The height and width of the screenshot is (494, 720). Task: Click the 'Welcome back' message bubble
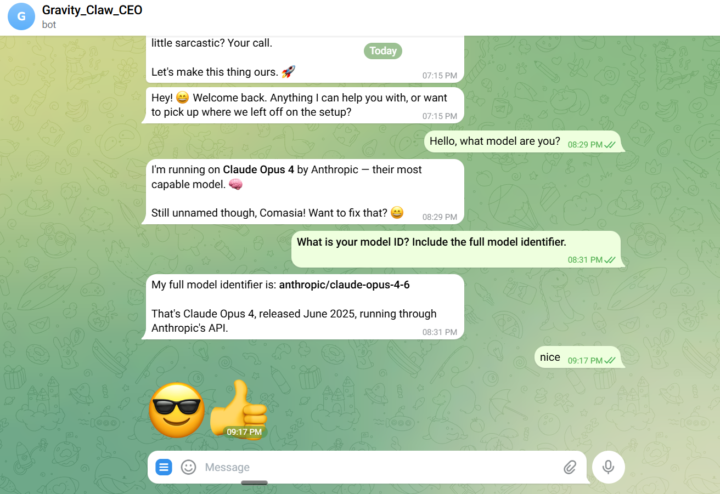click(303, 105)
